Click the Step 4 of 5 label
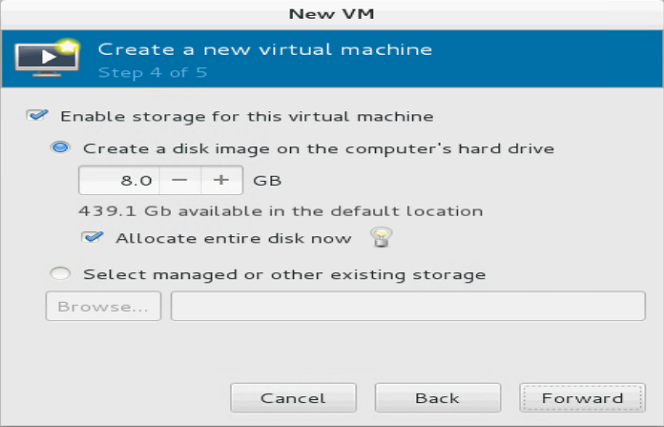Screen dimensions: 664x427 (152, 72)
